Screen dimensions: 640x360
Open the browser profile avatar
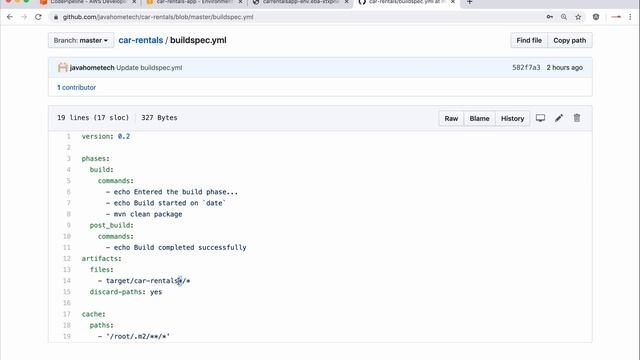pos(596,17)
